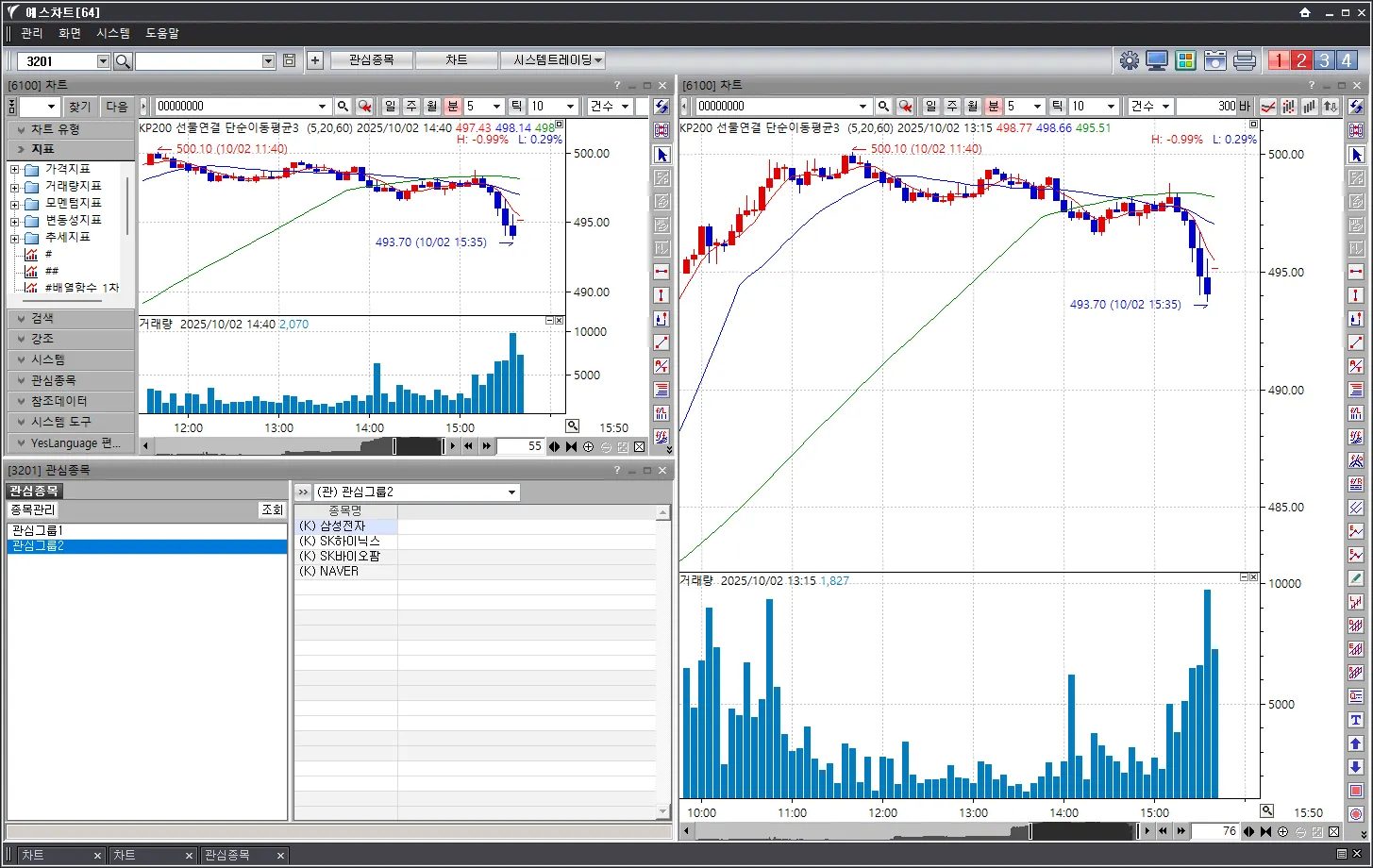1373x868 pixels.
Task: Click the 종목관리 button
Action: click(32, 509)
